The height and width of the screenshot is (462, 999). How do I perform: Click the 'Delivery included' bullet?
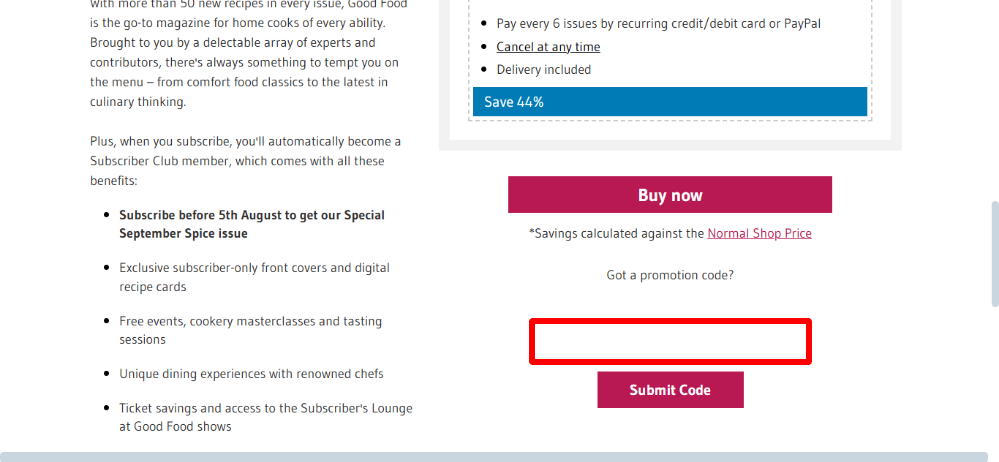coord(543,70)
